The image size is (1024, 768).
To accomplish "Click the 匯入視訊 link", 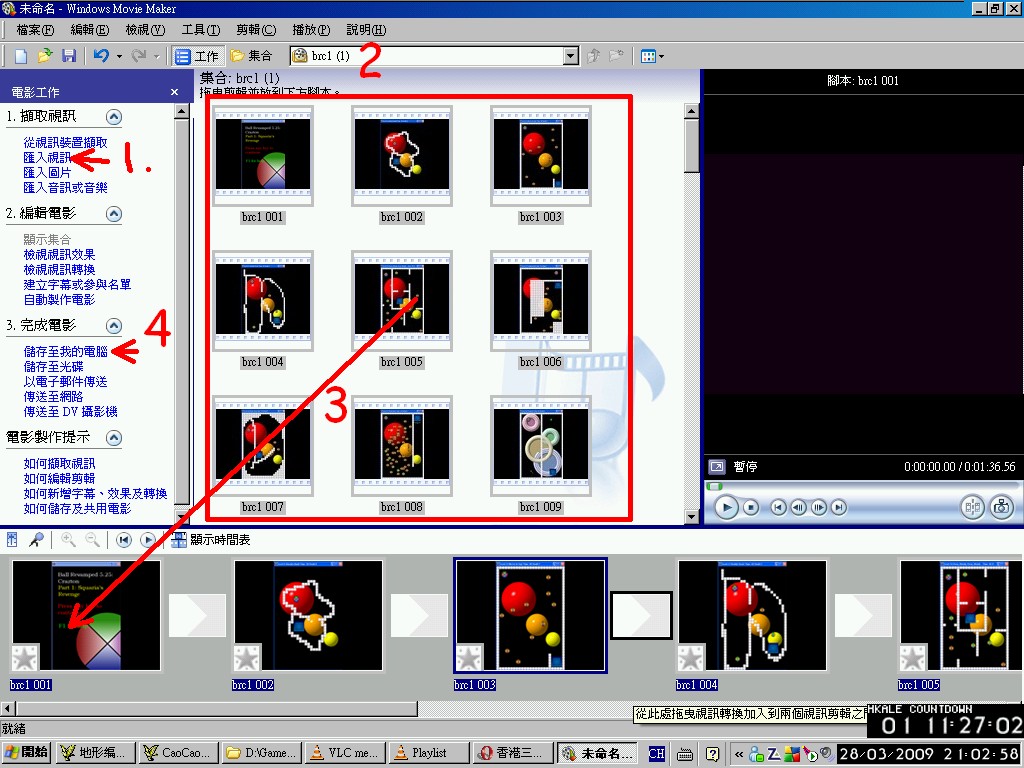I will click(x=47, y=158).
